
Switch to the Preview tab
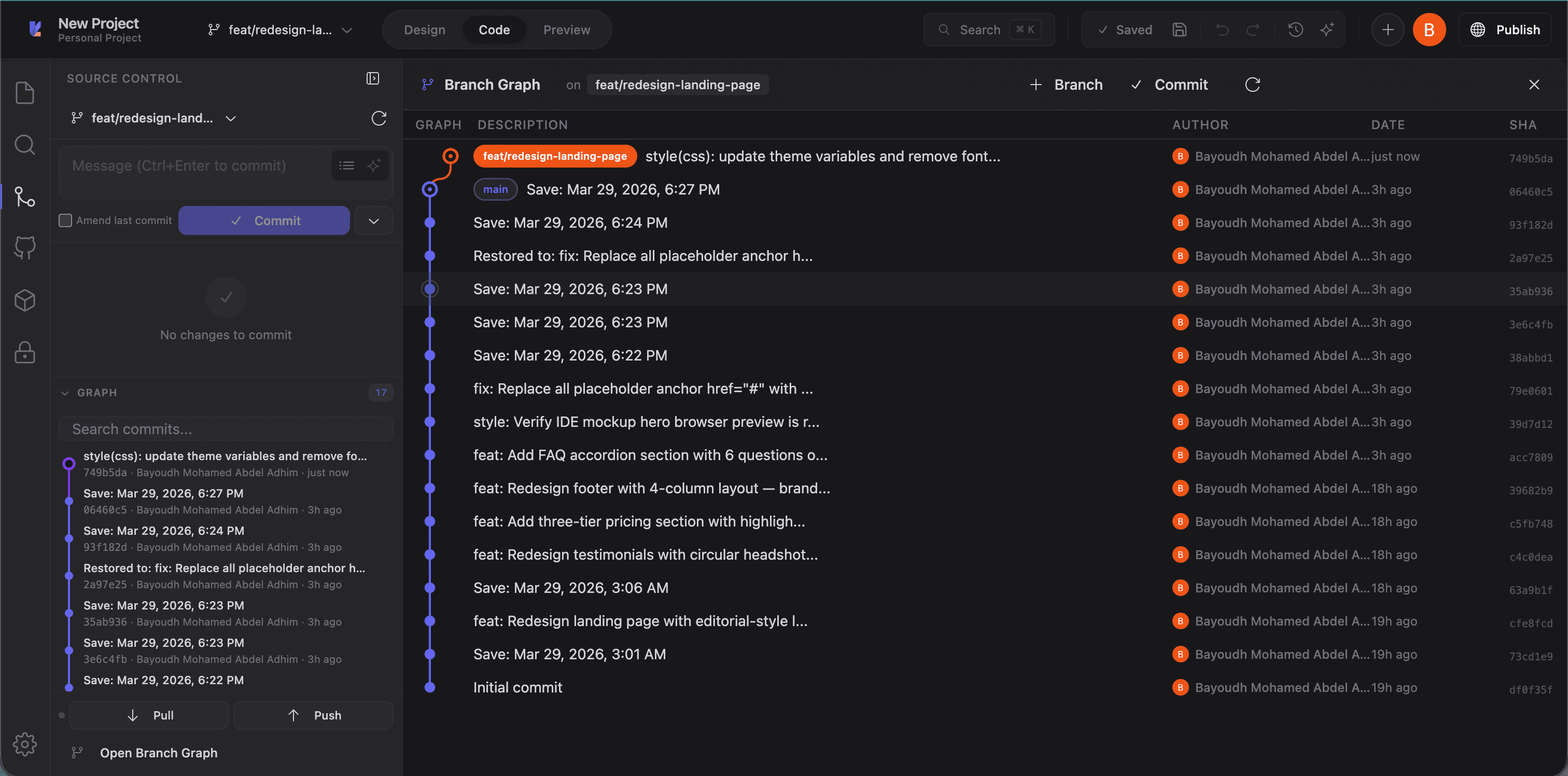pos(566,29)
